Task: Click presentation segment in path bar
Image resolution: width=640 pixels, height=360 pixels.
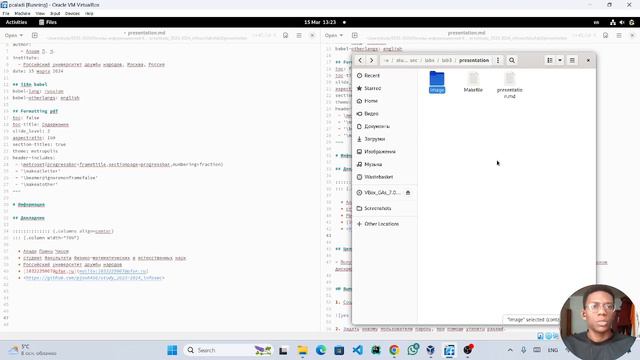Action: (474, 60)
